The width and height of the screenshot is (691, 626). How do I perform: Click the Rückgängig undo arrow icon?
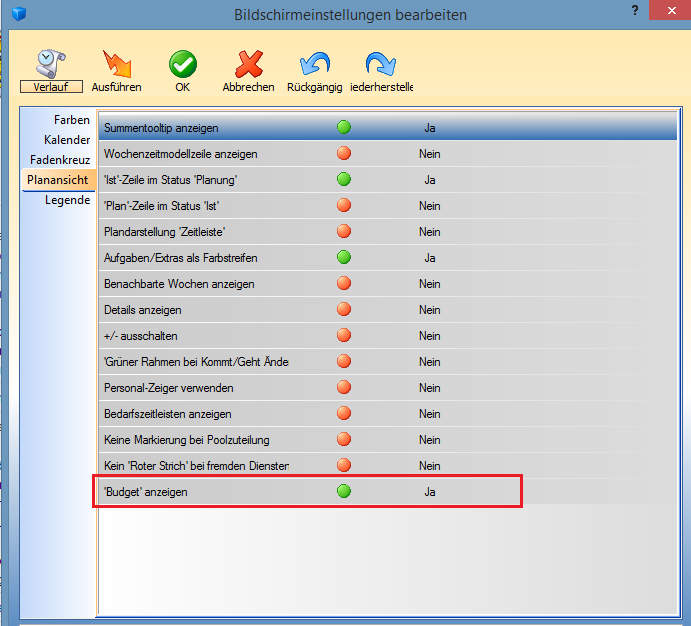pyautogui.click(x=315, y=65)
